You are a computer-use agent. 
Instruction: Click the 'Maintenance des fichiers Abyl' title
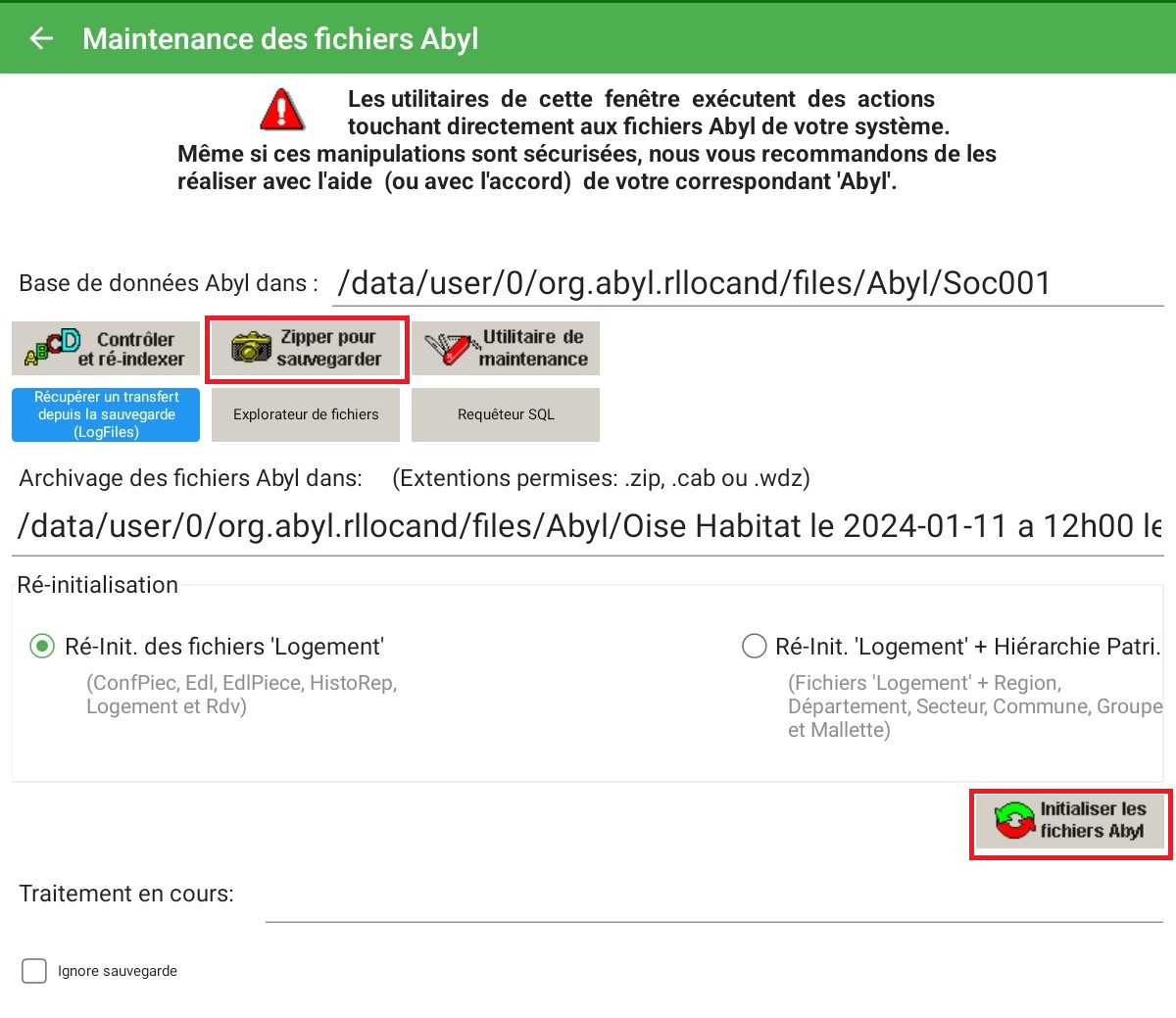(x=280, y=38)
